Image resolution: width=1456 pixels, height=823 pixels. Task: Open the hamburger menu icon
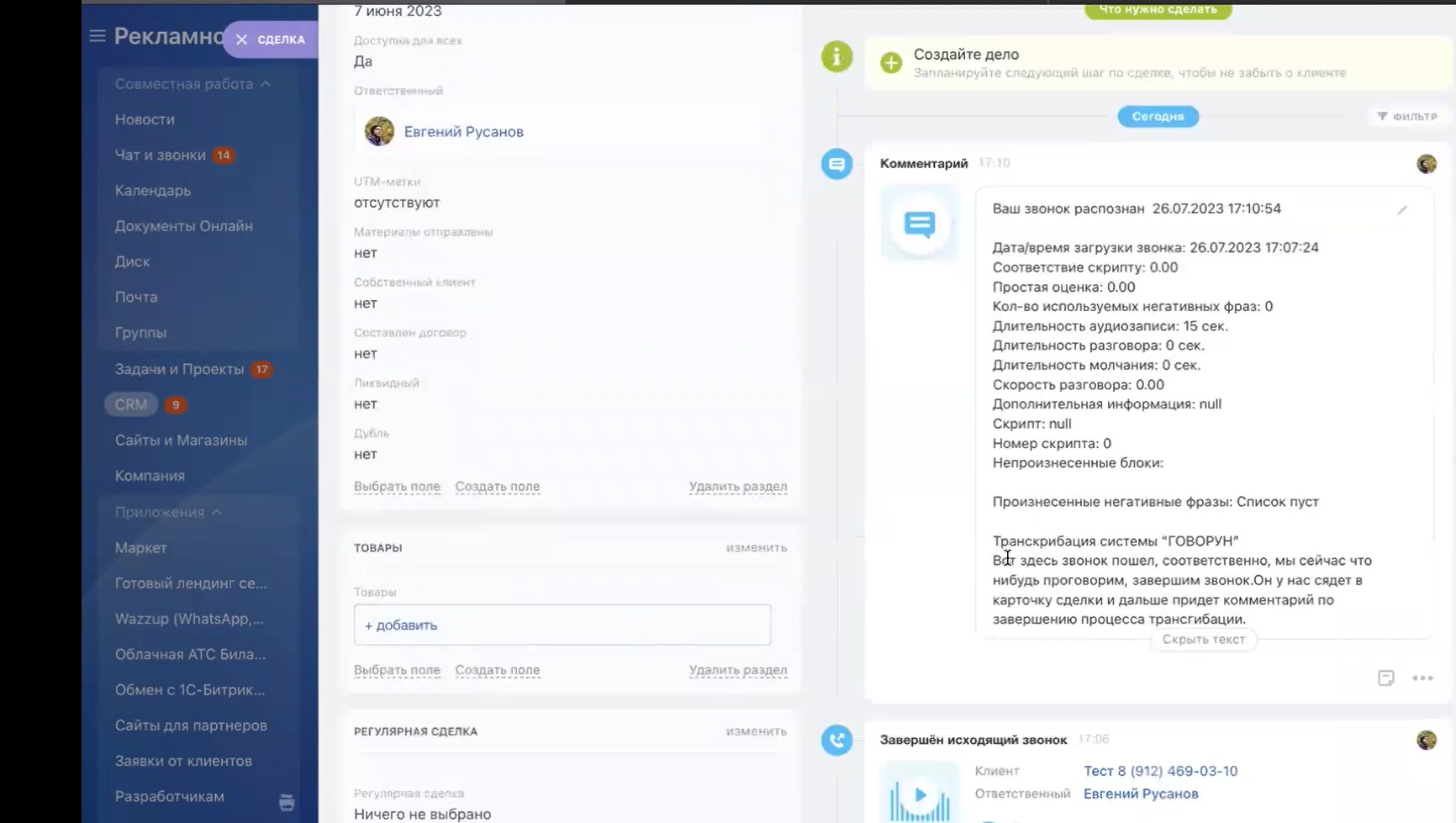point(98,36)
